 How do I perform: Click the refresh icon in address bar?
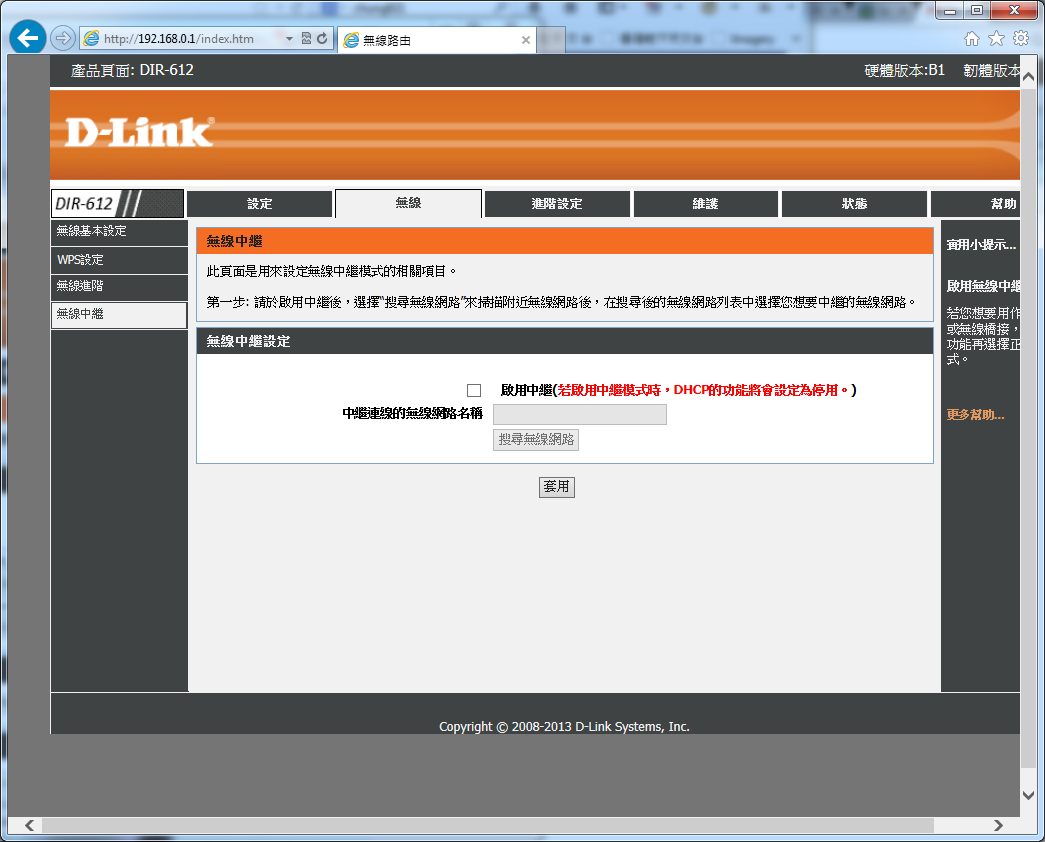point(322,39)
